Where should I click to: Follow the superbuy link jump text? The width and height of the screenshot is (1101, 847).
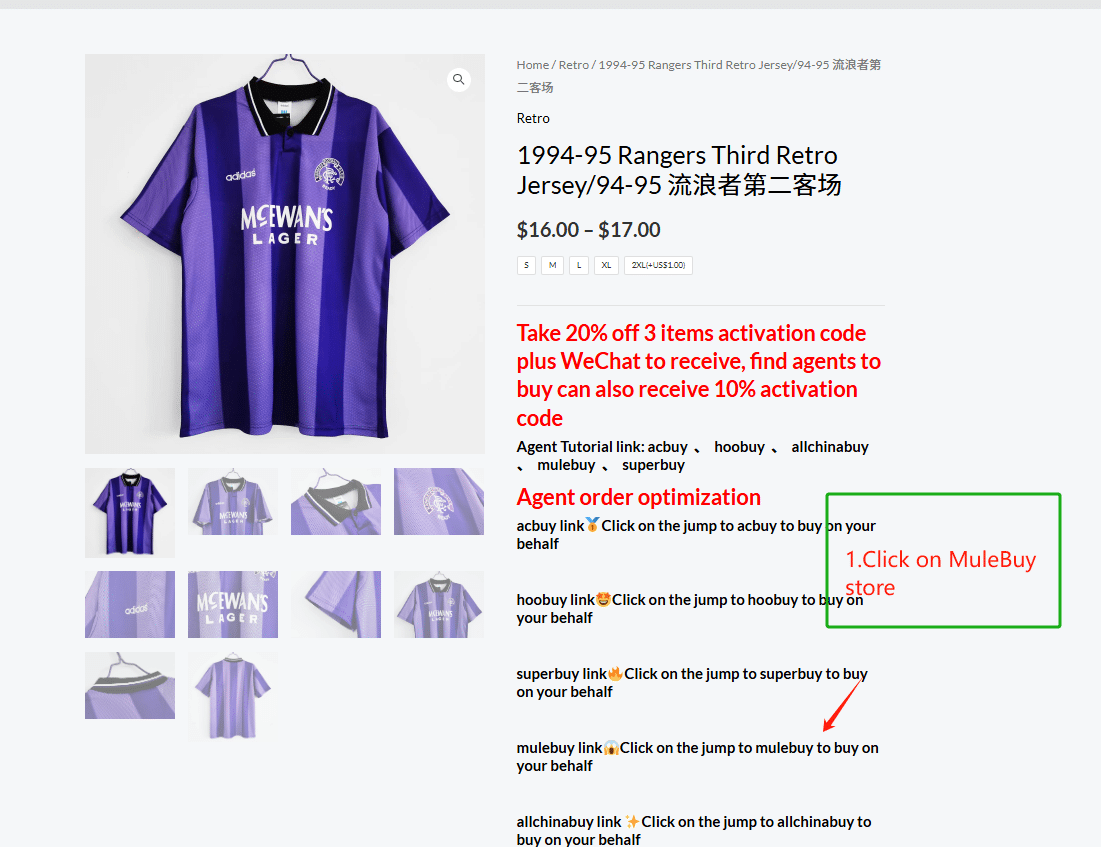(x=692, y=683)
